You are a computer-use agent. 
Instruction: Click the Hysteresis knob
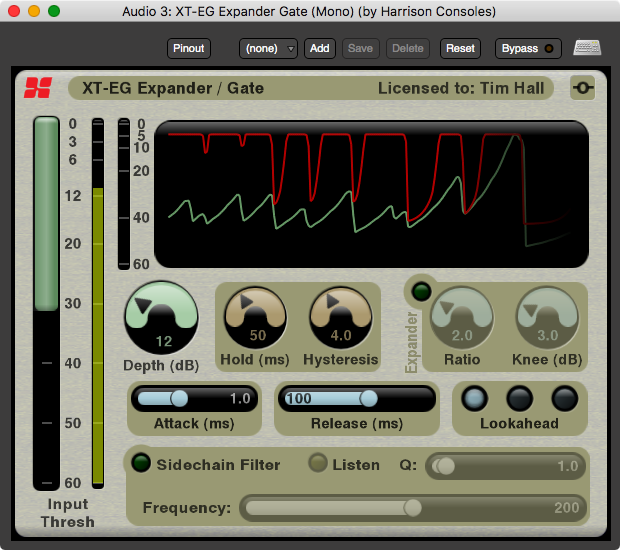click(341, 318)
